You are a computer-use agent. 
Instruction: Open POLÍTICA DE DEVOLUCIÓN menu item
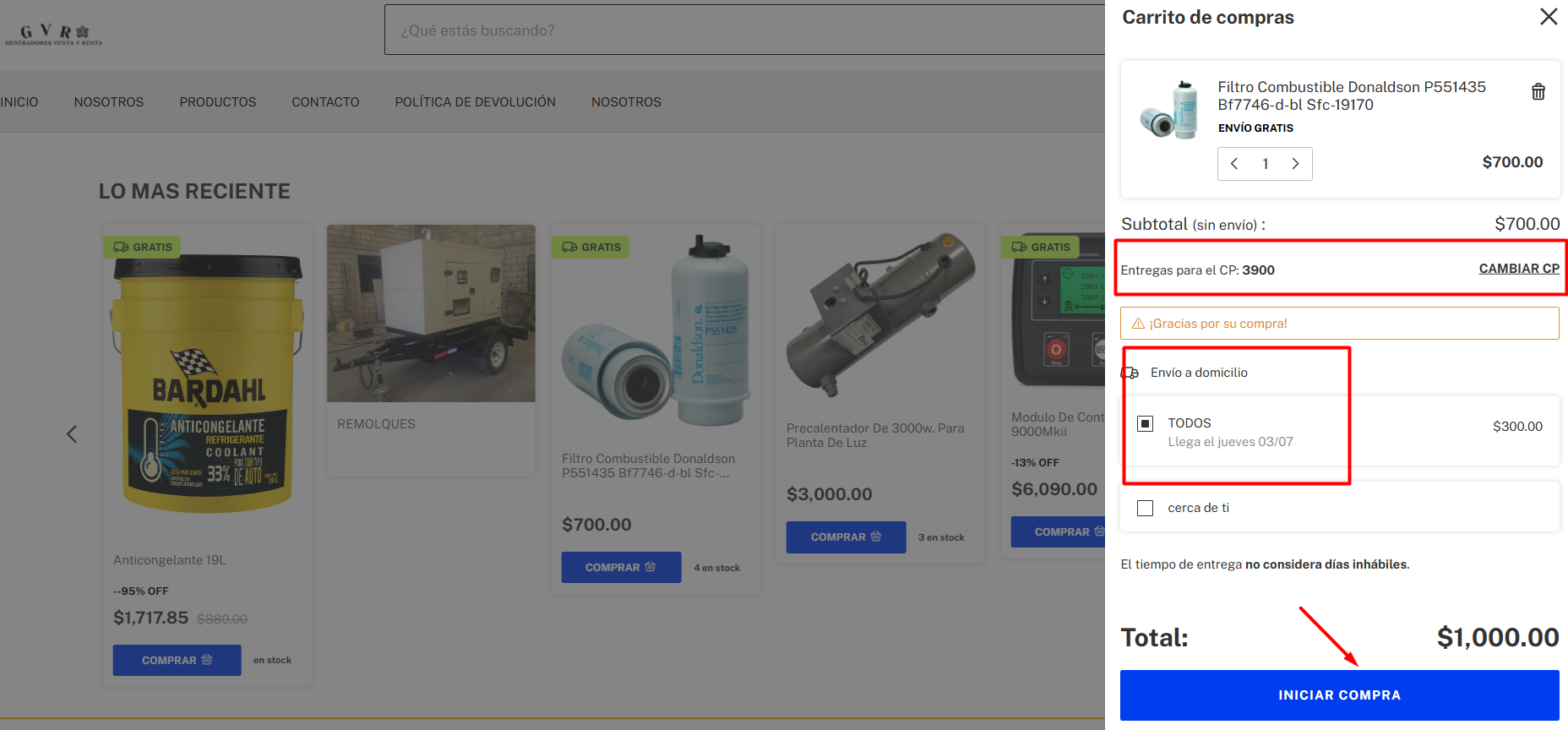tap(475, 102)
